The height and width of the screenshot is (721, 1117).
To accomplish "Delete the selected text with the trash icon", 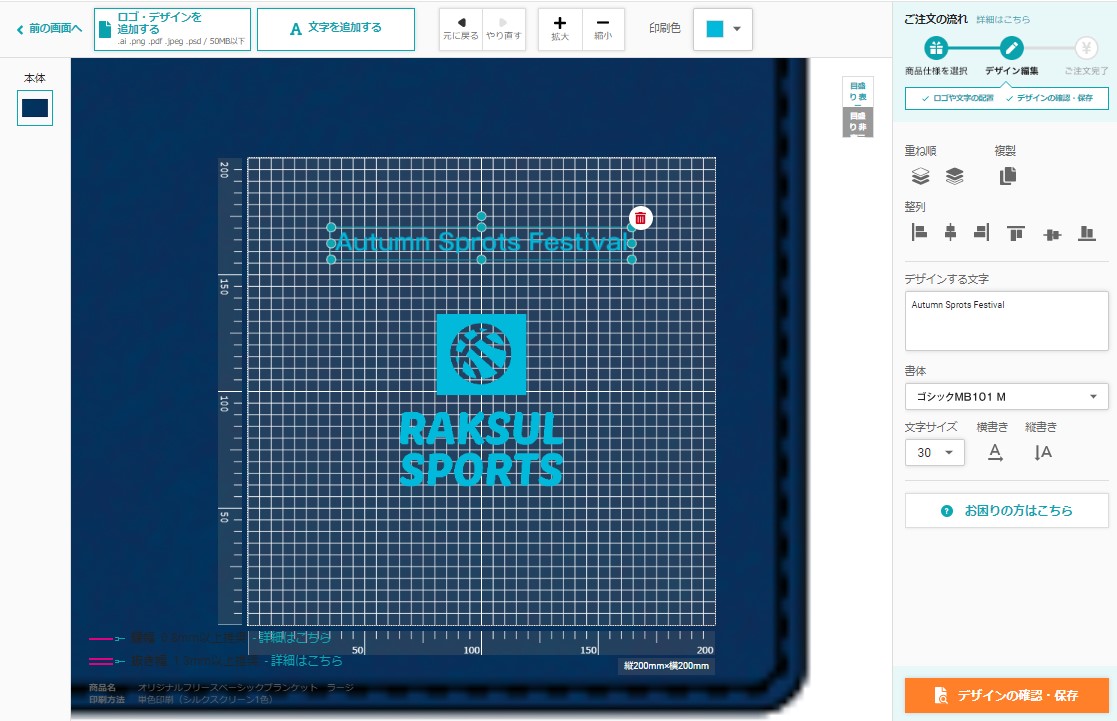I will 640,218.
